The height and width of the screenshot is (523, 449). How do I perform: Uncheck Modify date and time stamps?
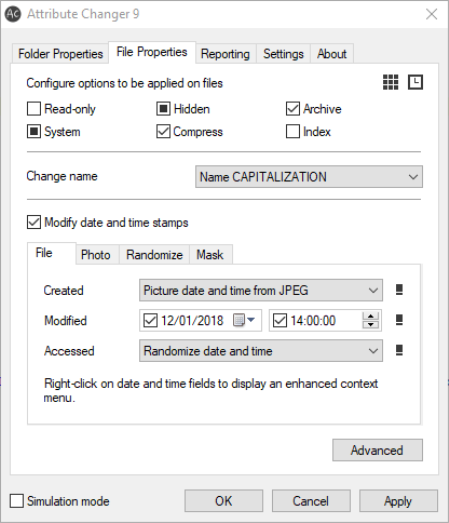(34, 222)
